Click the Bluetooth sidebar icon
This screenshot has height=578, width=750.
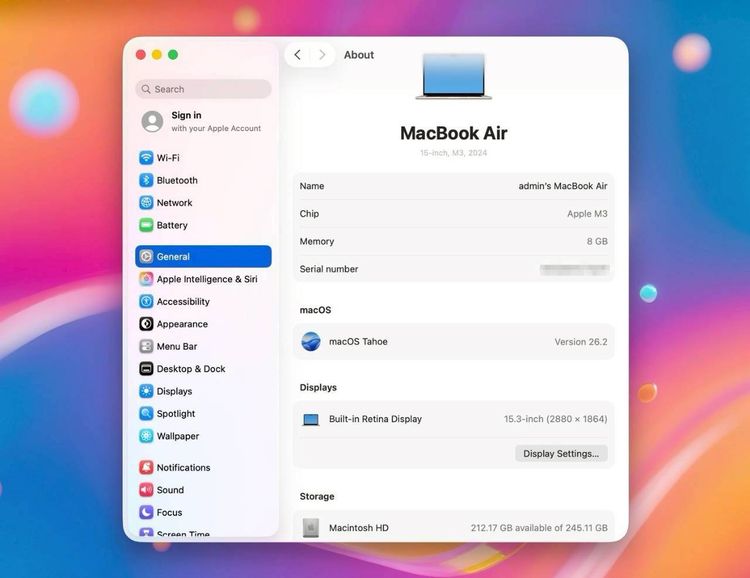146,180
